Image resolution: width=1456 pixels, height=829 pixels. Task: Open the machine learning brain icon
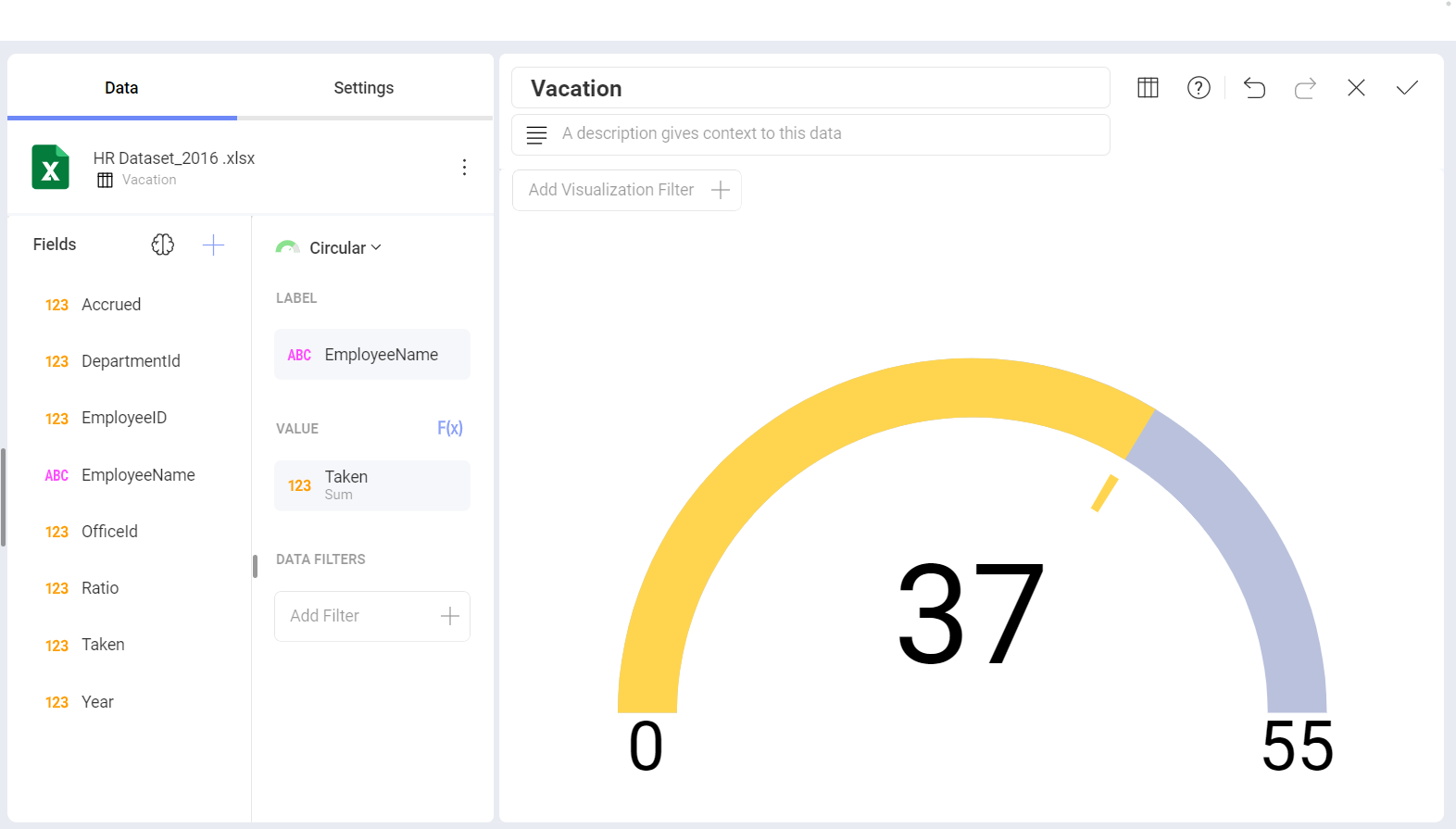(162, 245)
